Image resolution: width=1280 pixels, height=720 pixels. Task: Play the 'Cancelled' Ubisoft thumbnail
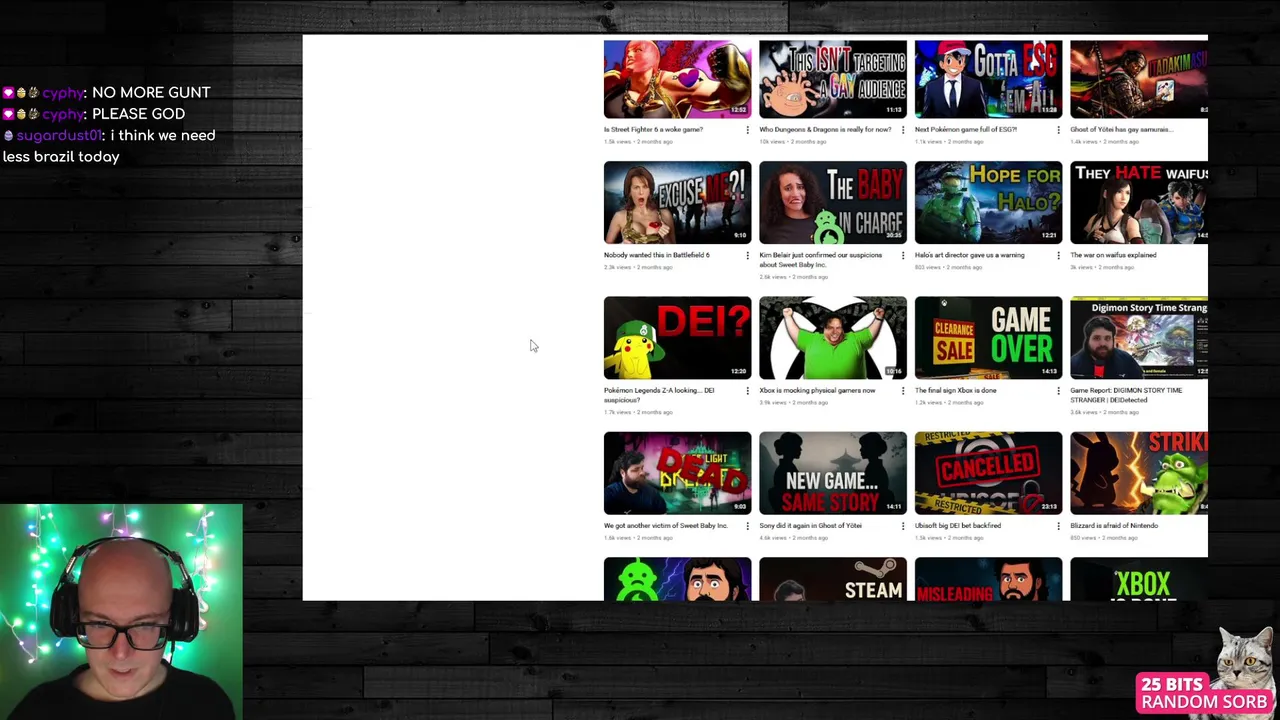(x=988, y=473)
